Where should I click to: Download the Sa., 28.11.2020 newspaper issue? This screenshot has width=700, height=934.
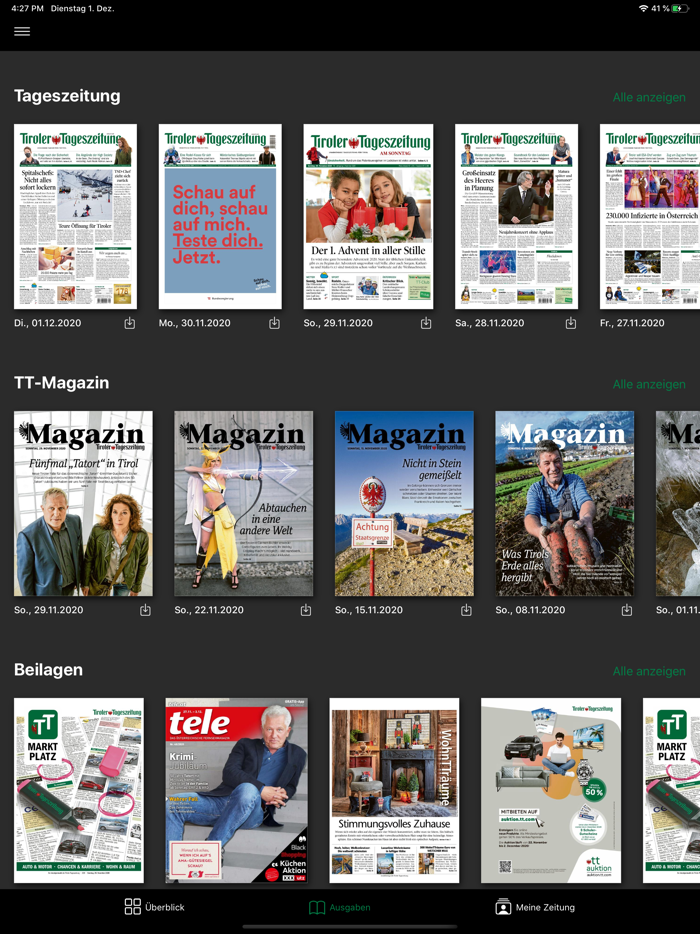(571, 323)
